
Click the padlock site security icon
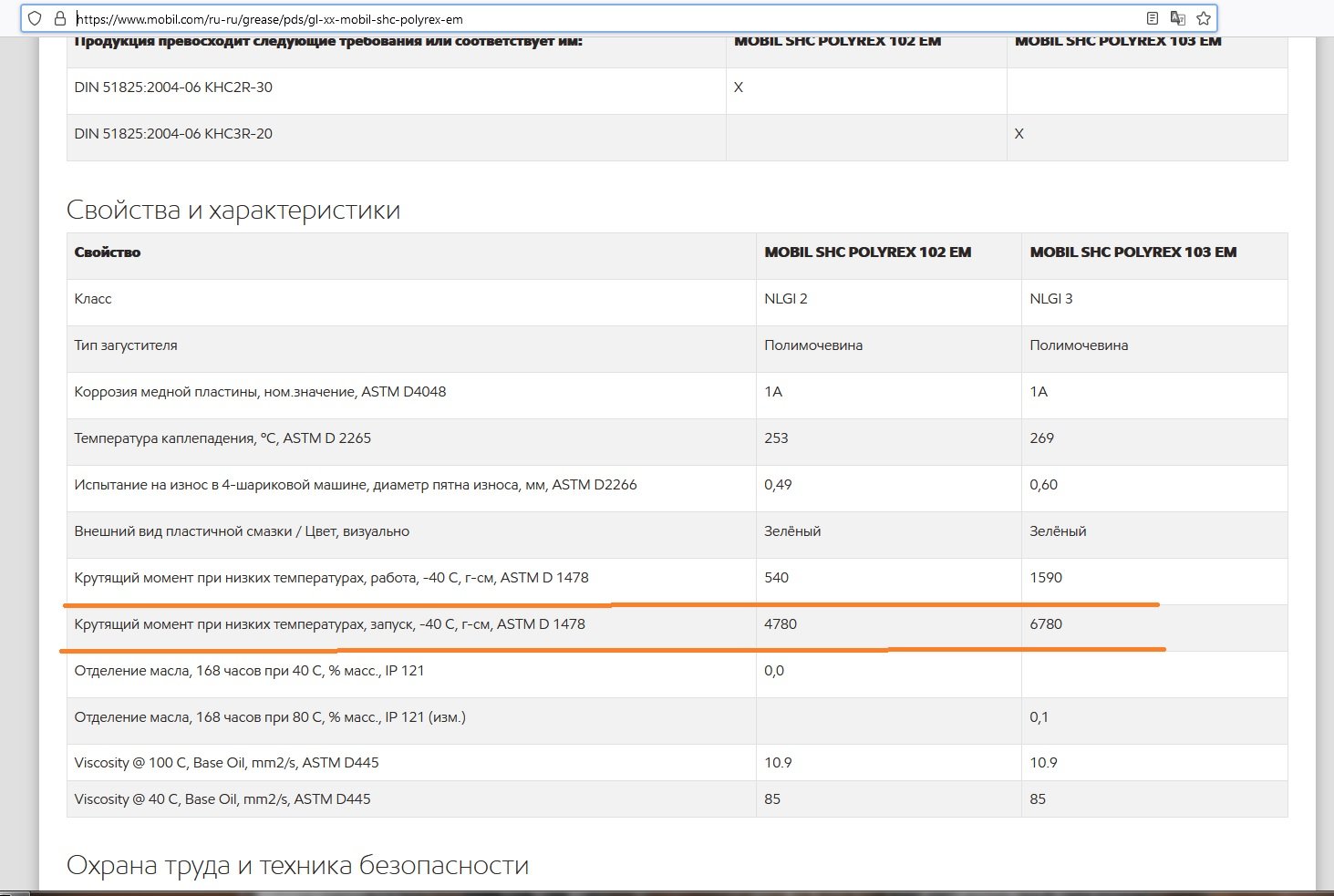60,18
